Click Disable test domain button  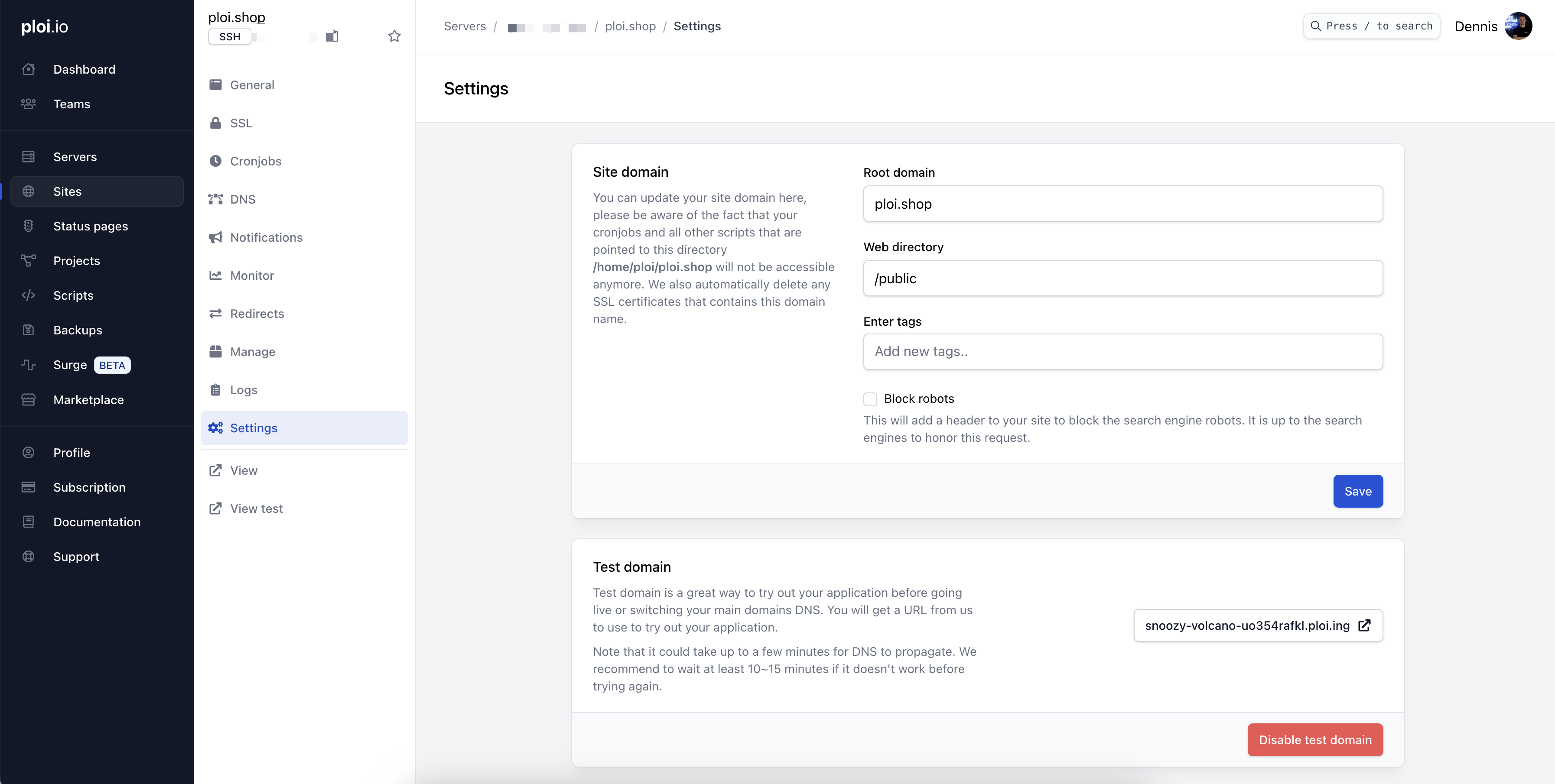1315,740
